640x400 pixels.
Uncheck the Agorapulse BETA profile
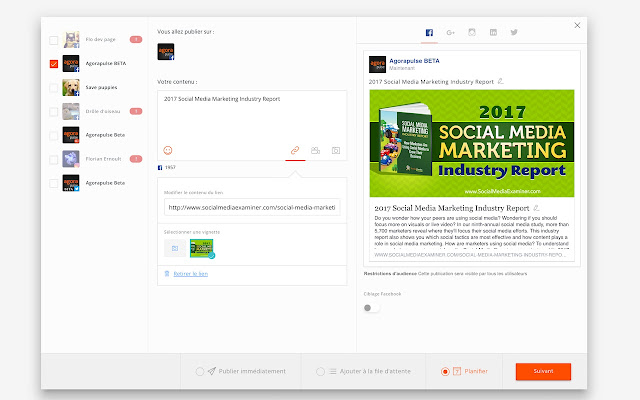[53, 64]
